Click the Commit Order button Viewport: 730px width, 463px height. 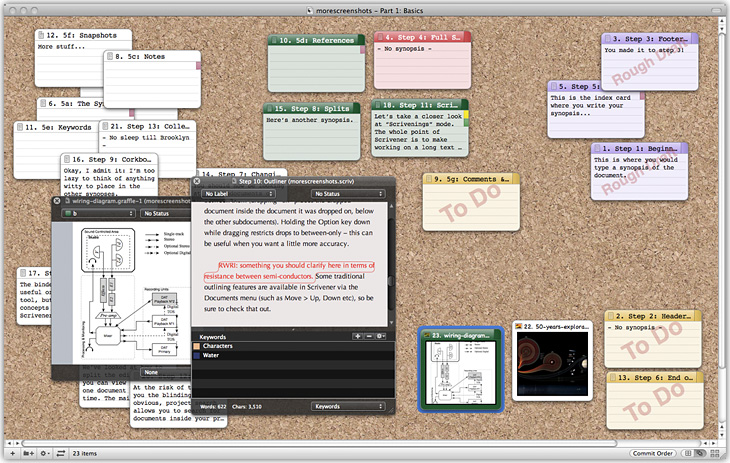(x=652, y=453)
